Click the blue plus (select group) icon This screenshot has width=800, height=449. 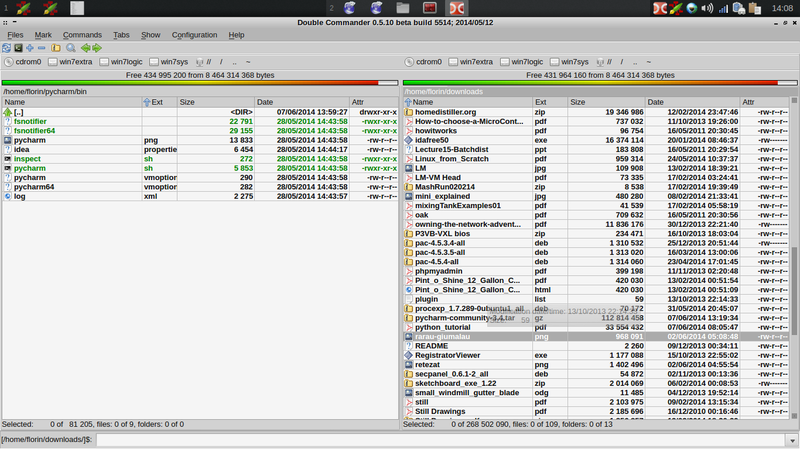(30, 48)
